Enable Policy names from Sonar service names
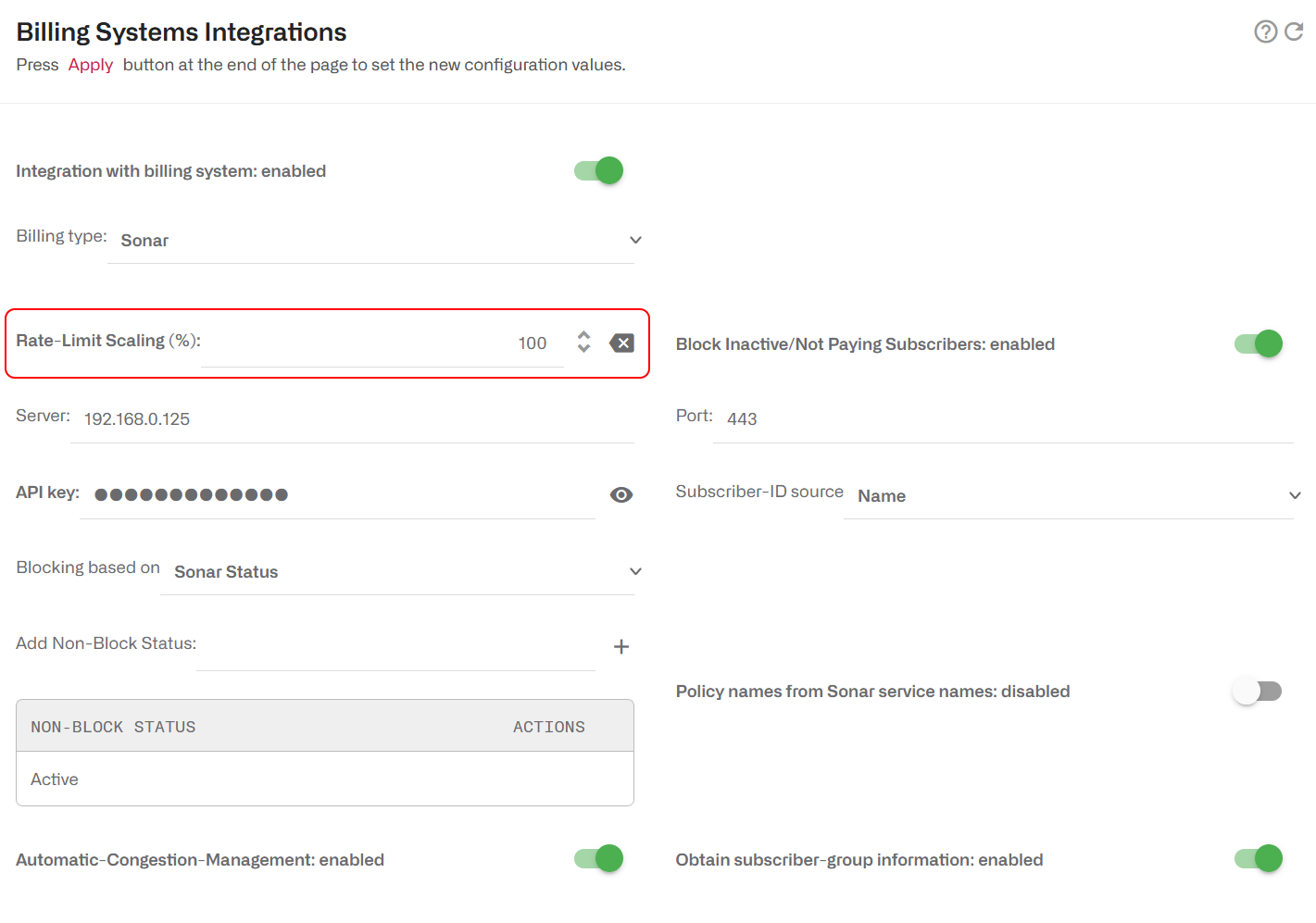 click(x=1257, y=691)
